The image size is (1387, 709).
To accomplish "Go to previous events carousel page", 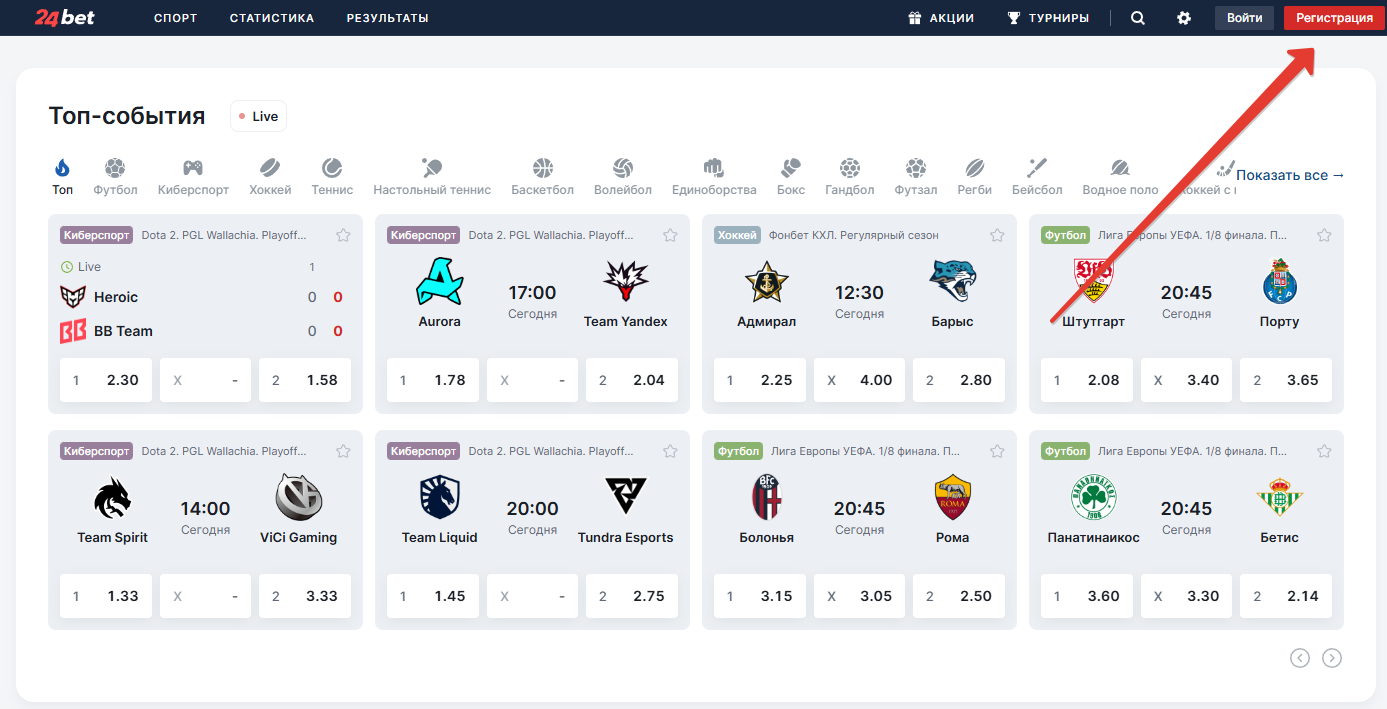I will point(1300,657).
